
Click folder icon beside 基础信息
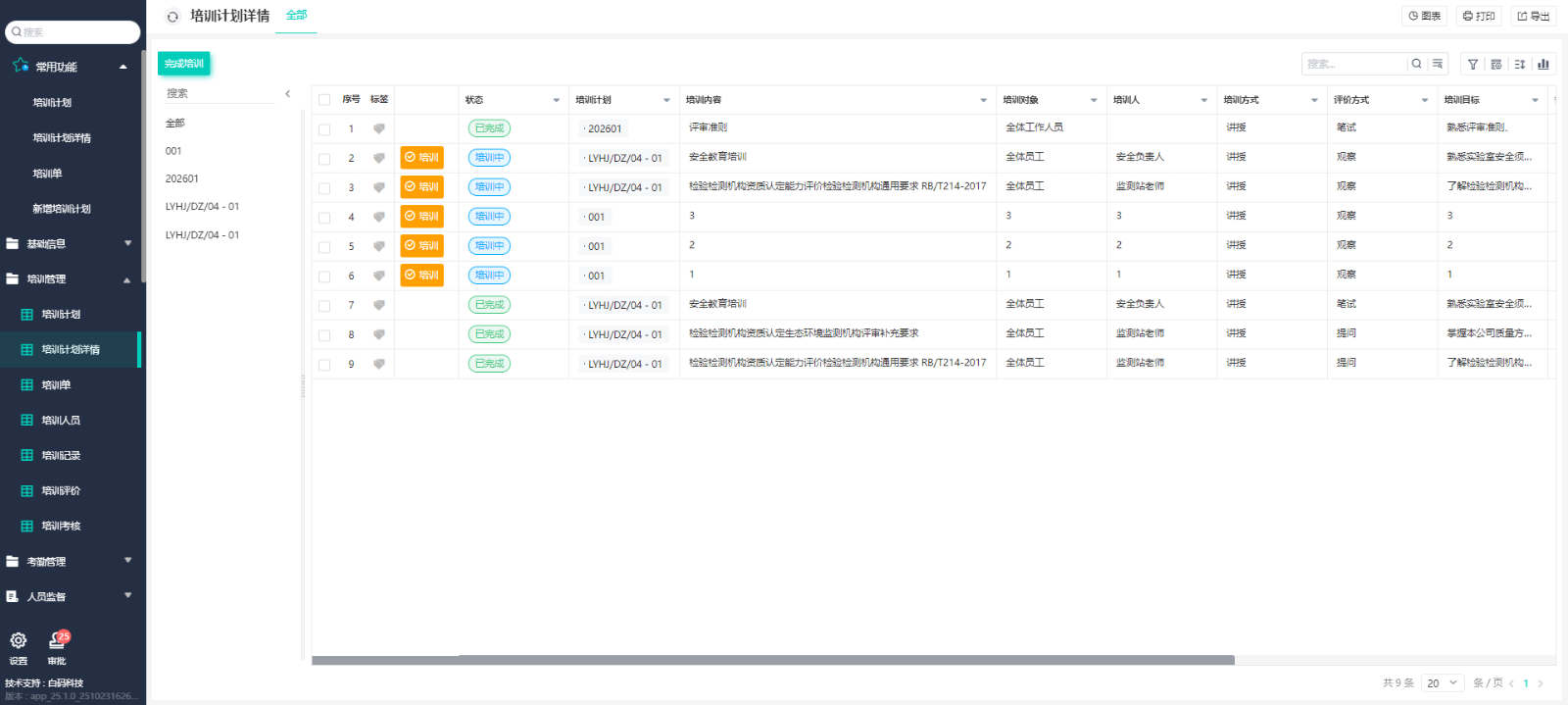click(x=13, y=244)
